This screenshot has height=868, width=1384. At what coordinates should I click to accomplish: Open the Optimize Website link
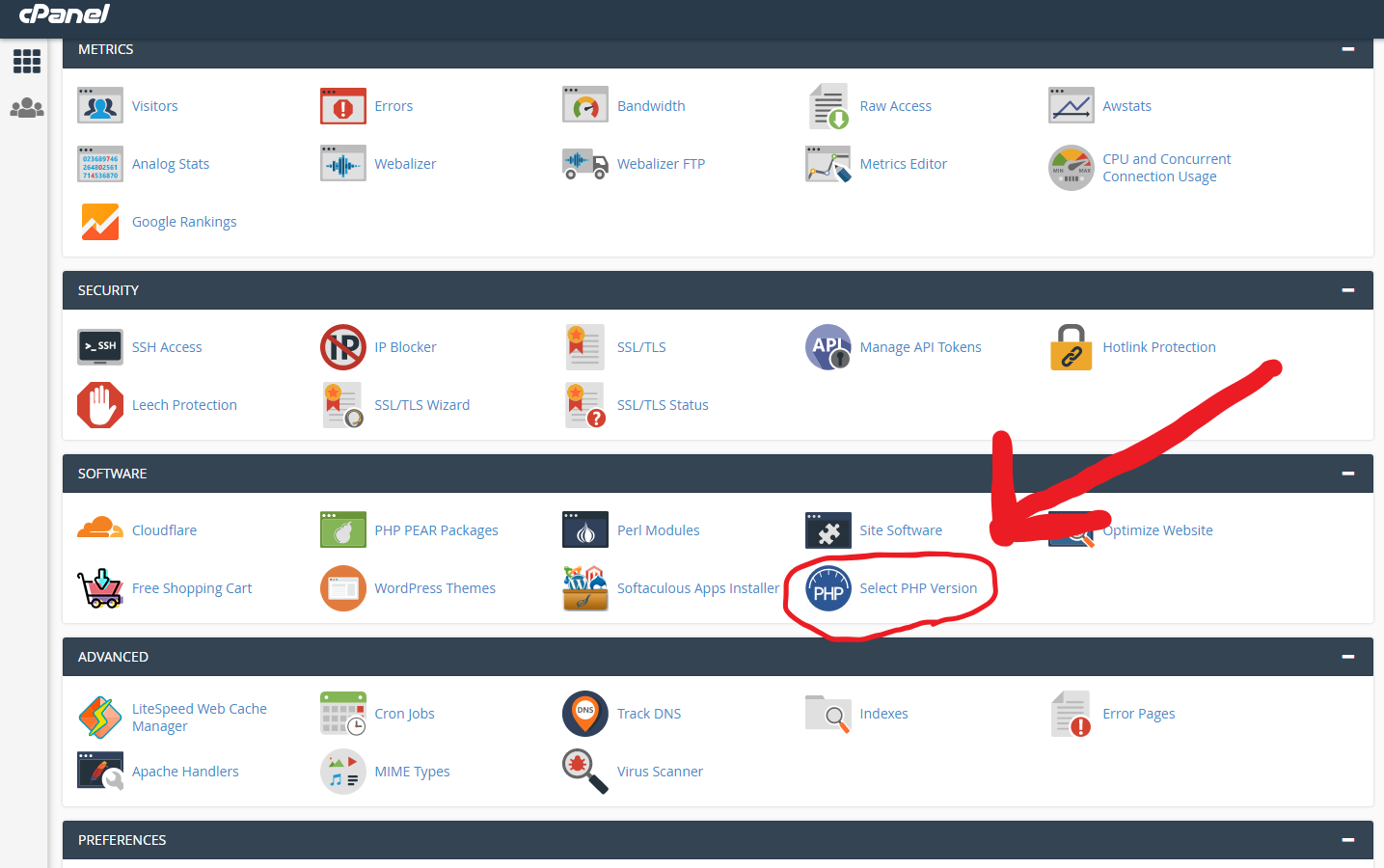tap(1158, 530)
